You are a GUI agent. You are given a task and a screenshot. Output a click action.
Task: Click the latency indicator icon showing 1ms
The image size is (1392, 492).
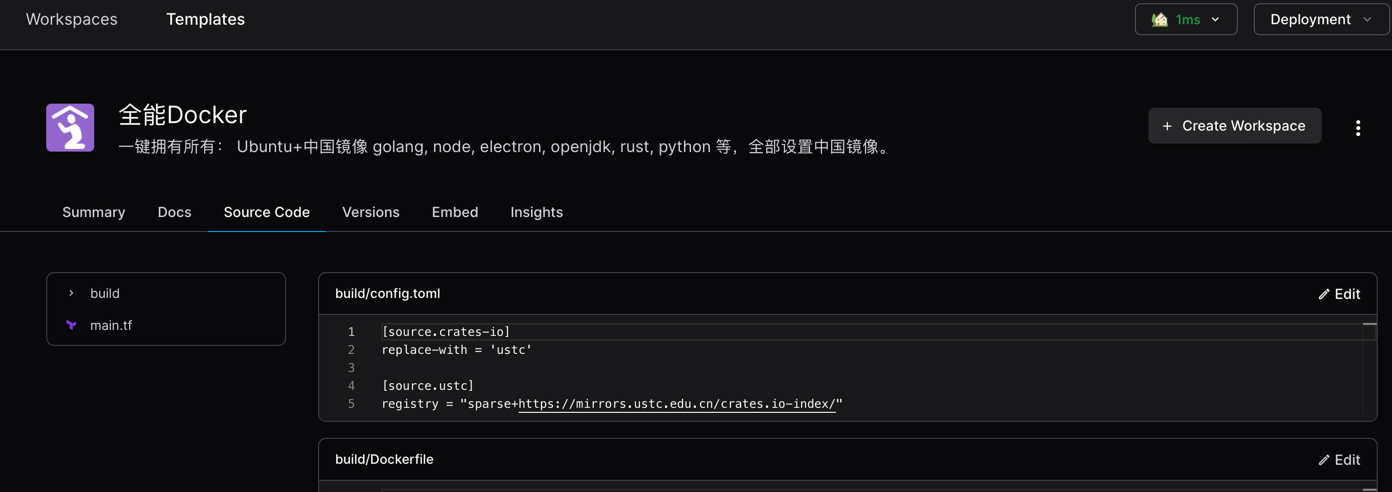tap(1160, 19)
